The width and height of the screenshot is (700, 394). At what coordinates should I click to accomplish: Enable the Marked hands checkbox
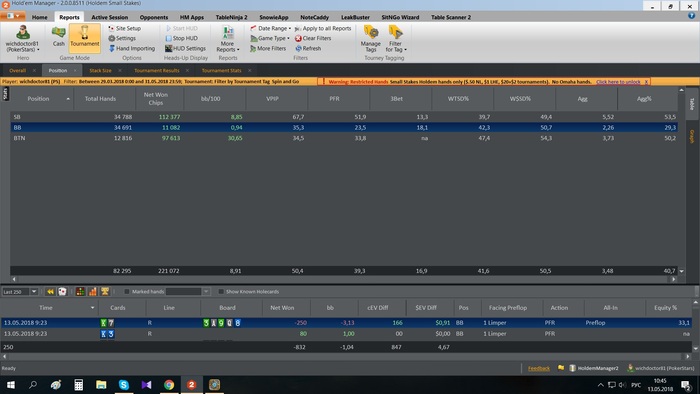pyautogui.click(x=127, y=291)
